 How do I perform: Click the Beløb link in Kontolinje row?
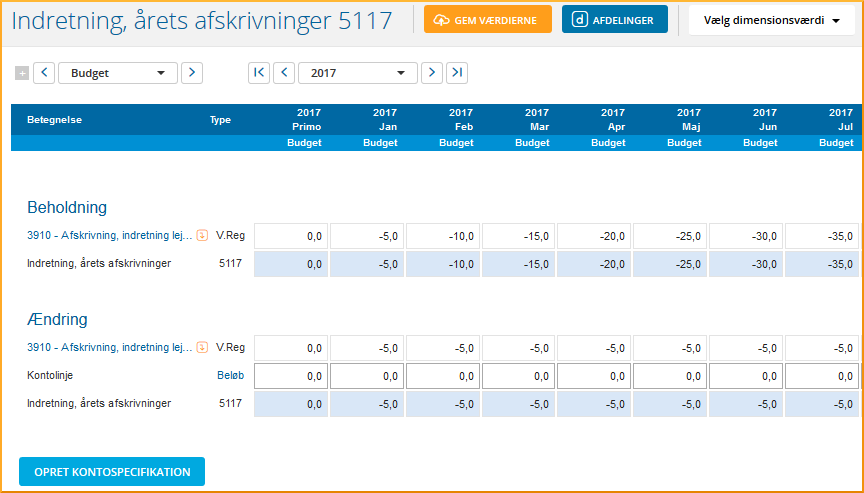230,376
